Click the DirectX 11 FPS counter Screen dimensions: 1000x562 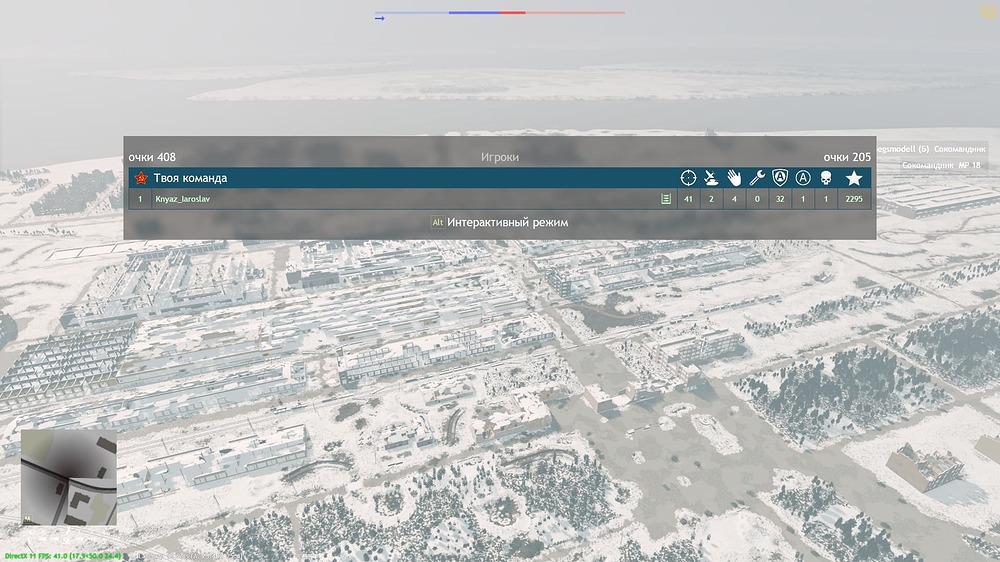click(62, 556)
